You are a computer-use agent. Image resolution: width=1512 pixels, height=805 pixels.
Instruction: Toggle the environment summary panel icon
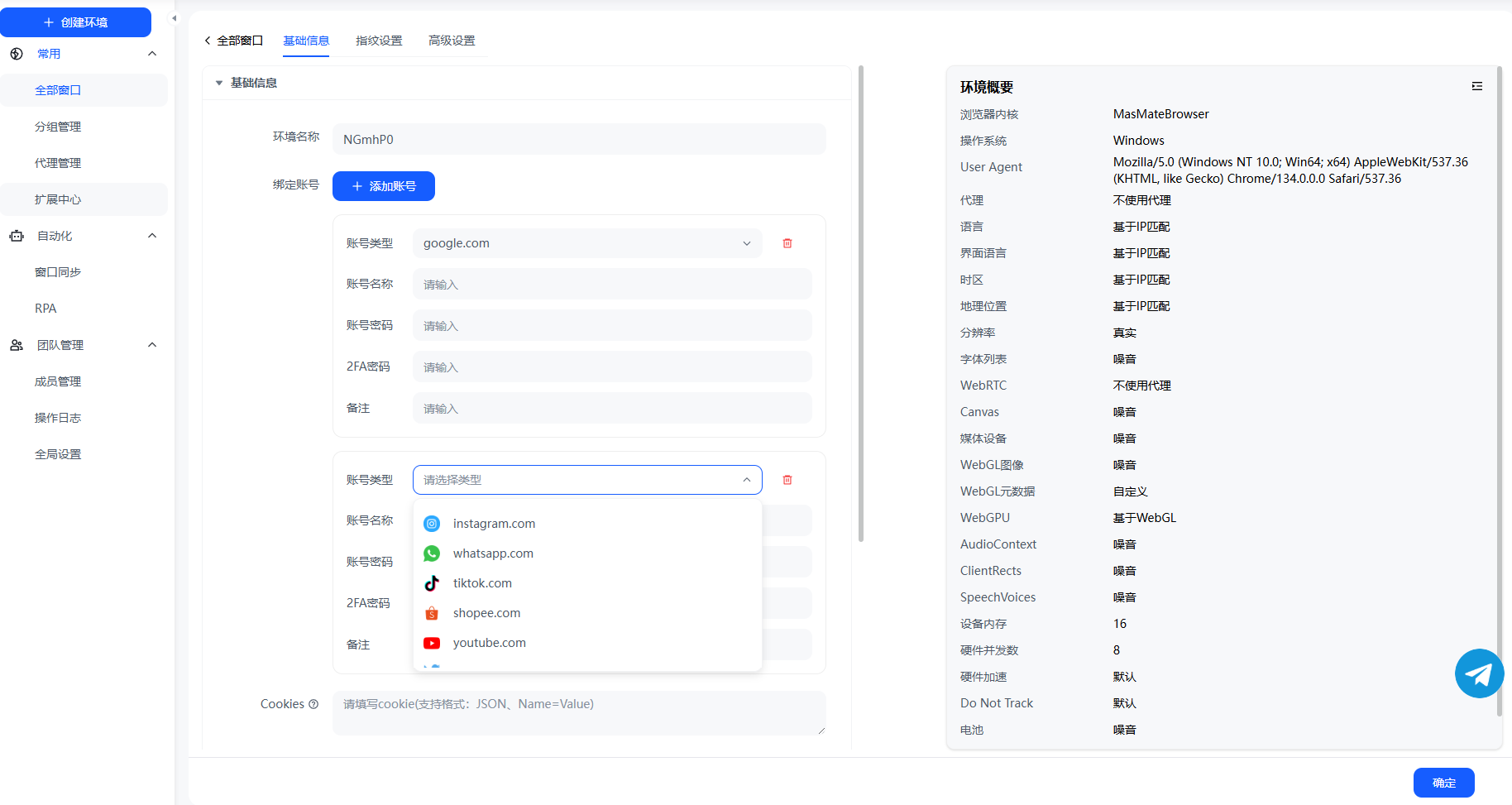pos(1476,86)
